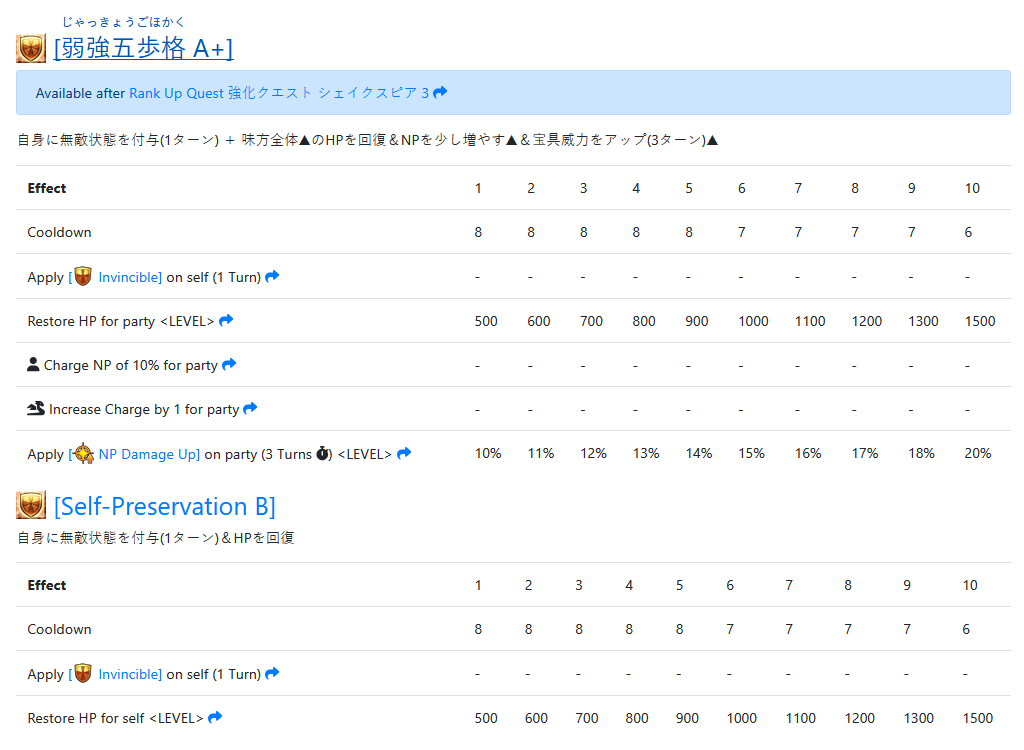This screenshot has width=1024, height=750.
Task: Click Self-Preservation table's Effect header
Action: (47, 585)
